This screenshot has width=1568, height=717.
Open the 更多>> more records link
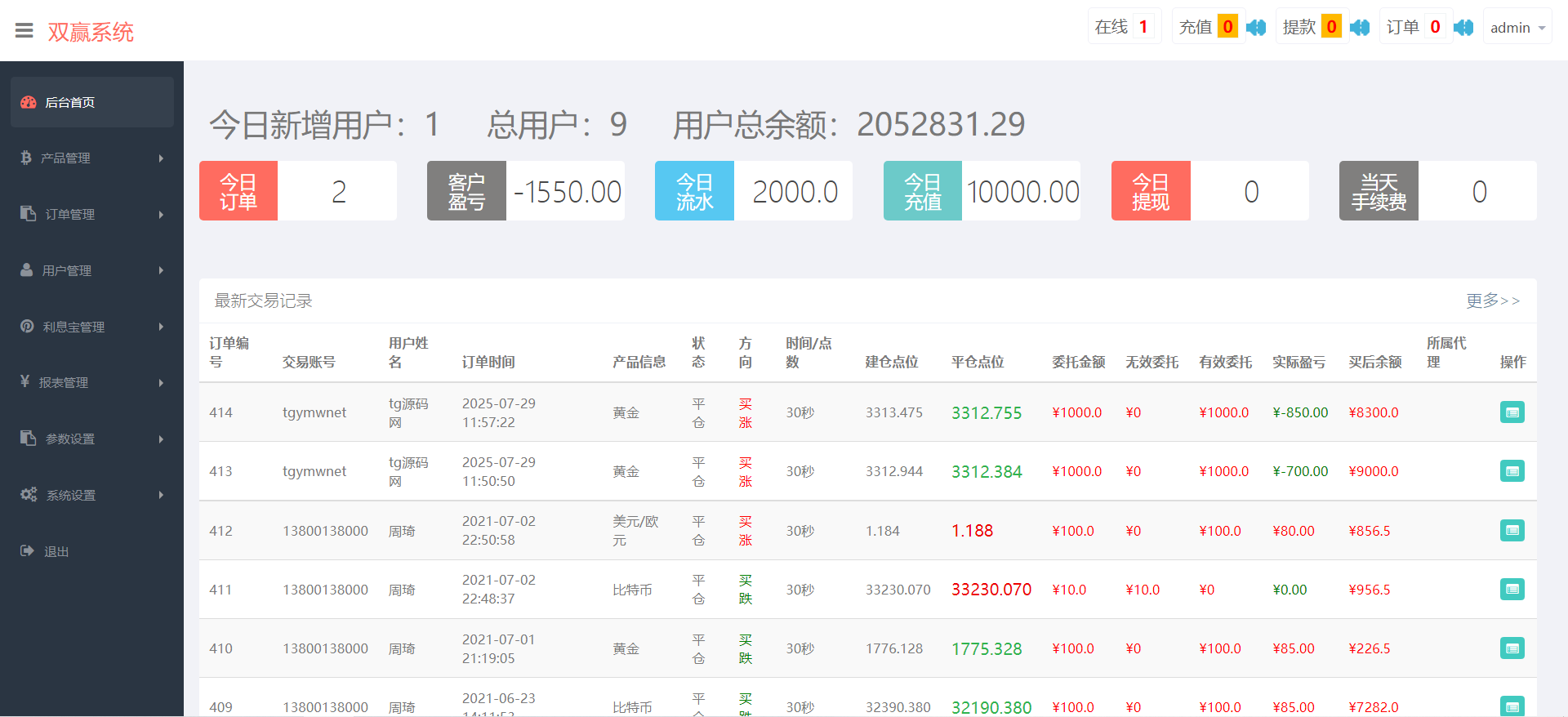click(x=1492, y=301)
